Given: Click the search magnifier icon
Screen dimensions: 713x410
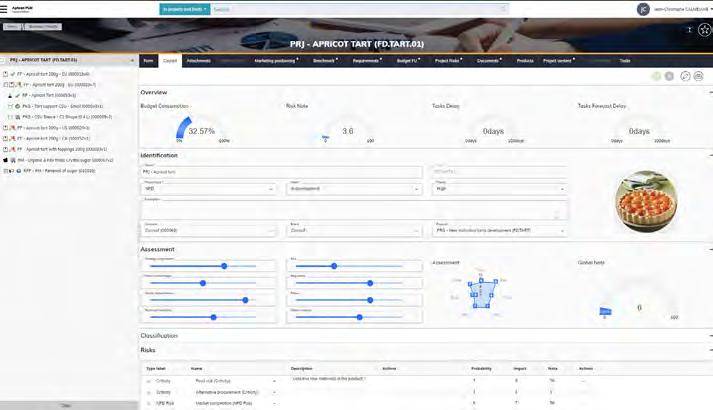Looking at the screenshot, I should pos(503,9).
